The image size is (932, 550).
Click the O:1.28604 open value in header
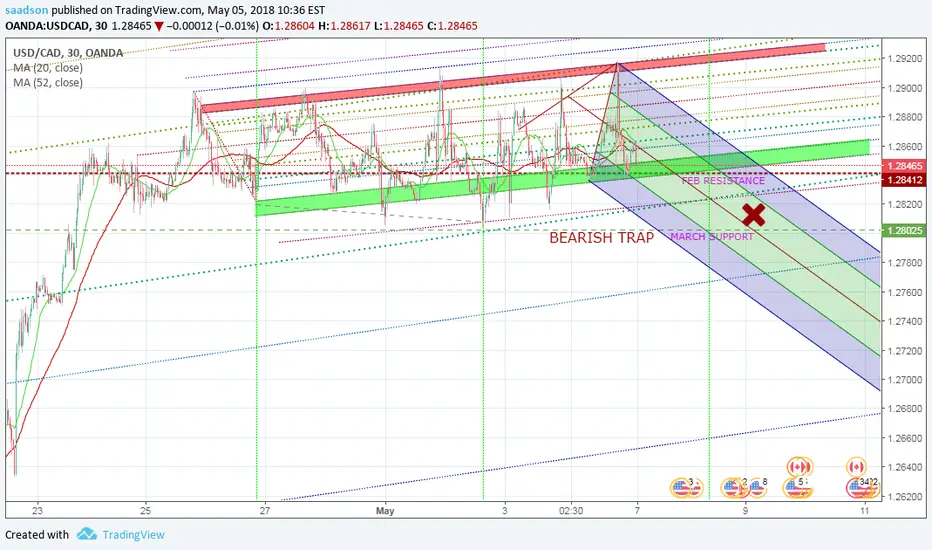click(289, 26)
